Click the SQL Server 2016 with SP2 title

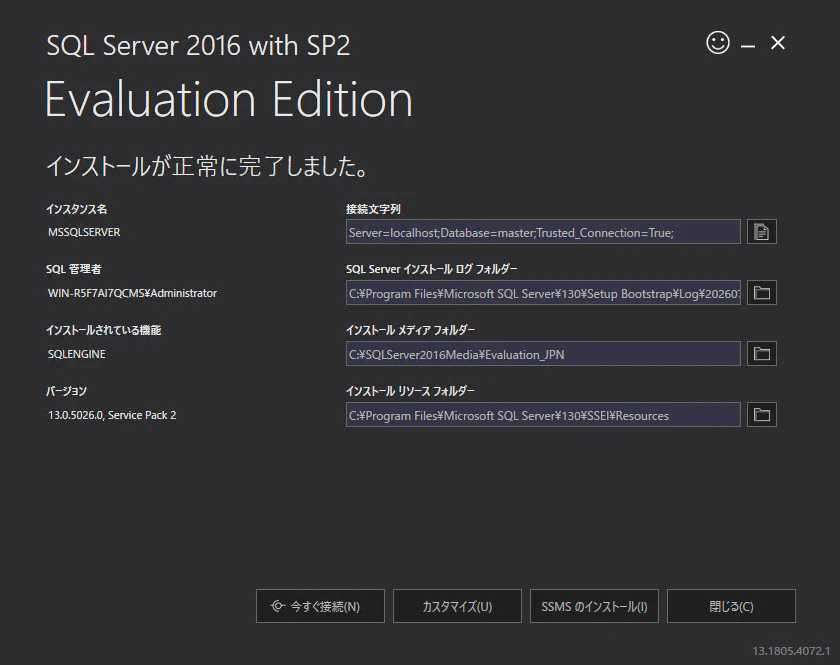point(198,46)
